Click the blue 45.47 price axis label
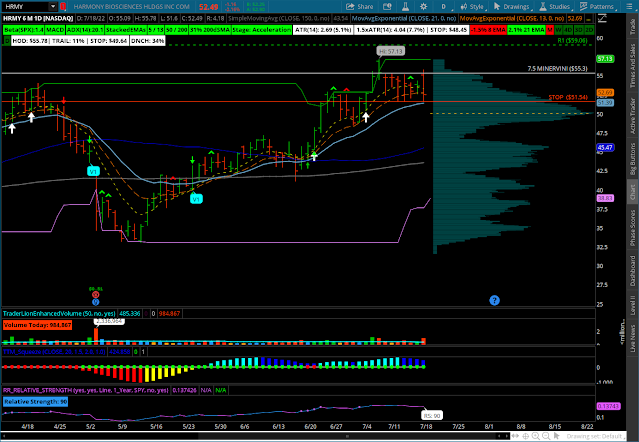 pos(605,147)
